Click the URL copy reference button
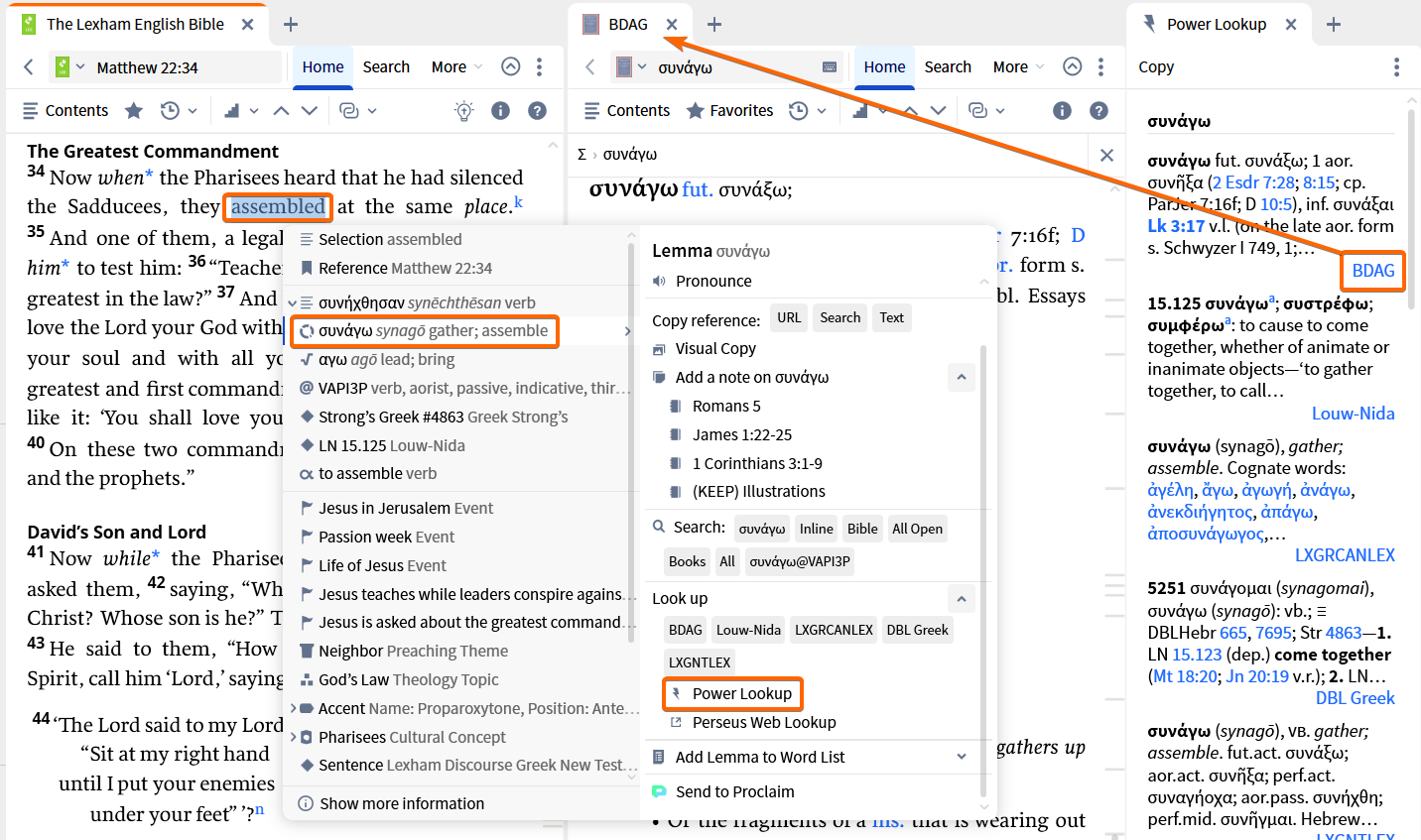The image size is (1421, 840). coord(789,317)
